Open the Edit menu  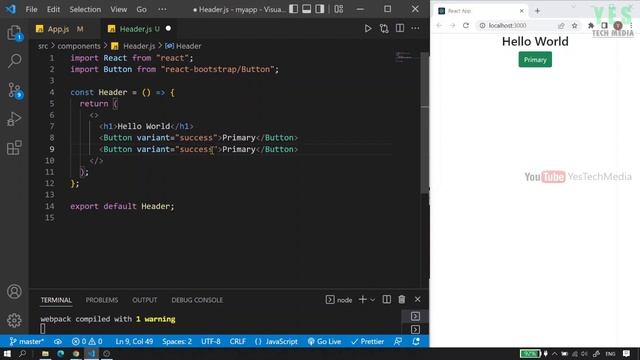(x=53, y=9)
